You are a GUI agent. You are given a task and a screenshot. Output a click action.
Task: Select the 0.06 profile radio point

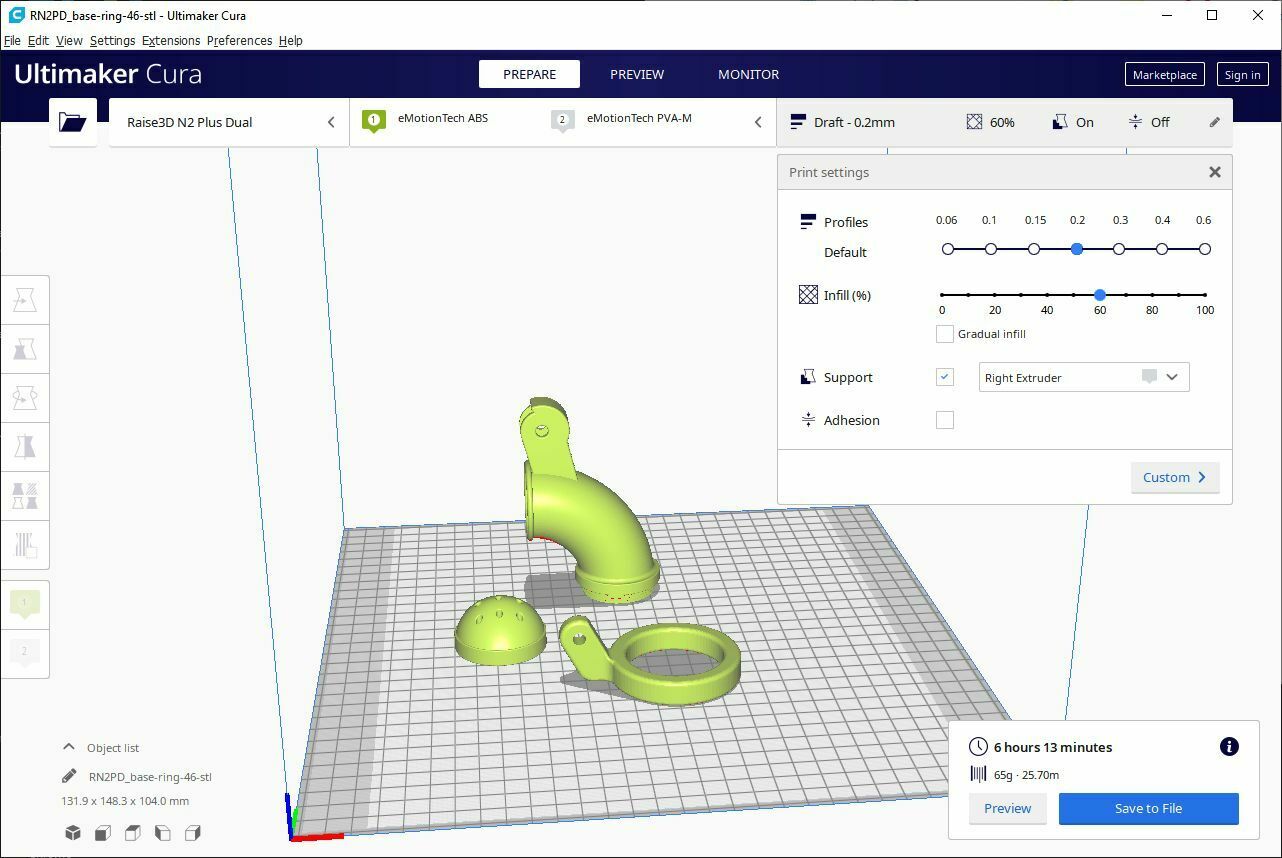coord(948,249)
